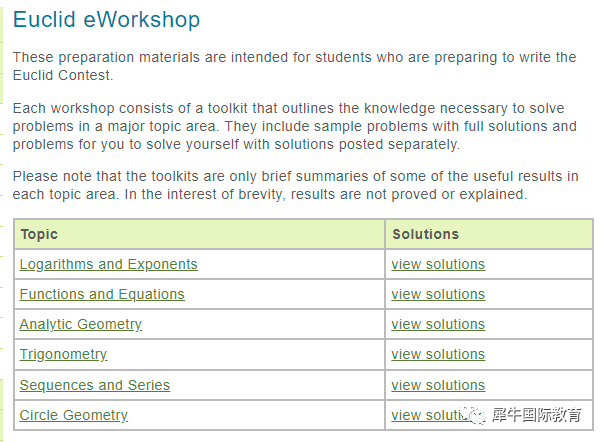The image size is (601, 442).
Task: Open the Logarithms and Exponents link
Action: tap(108, 264)
